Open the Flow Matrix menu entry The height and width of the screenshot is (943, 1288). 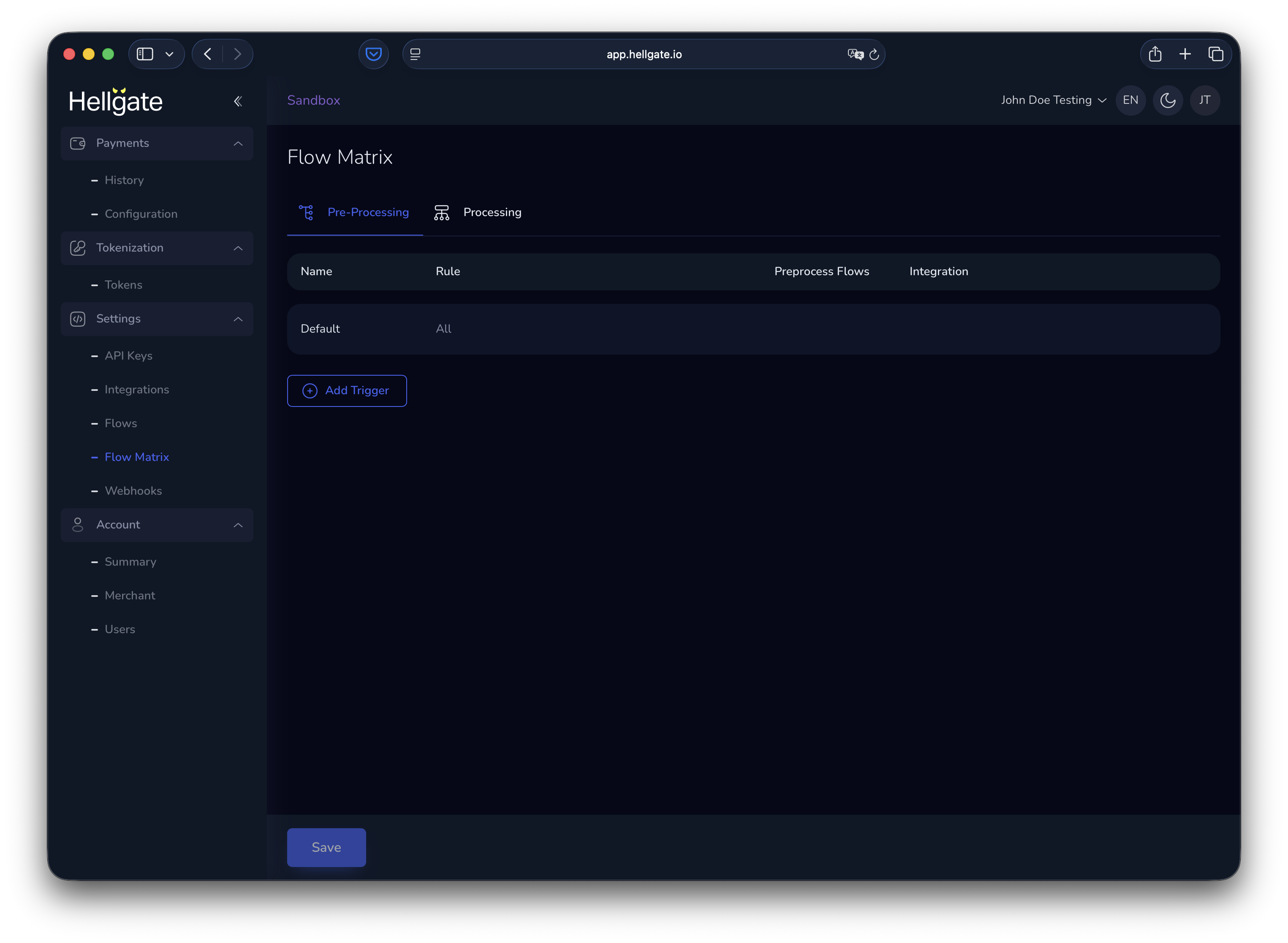pyautogui.click(x=136, y=457)
